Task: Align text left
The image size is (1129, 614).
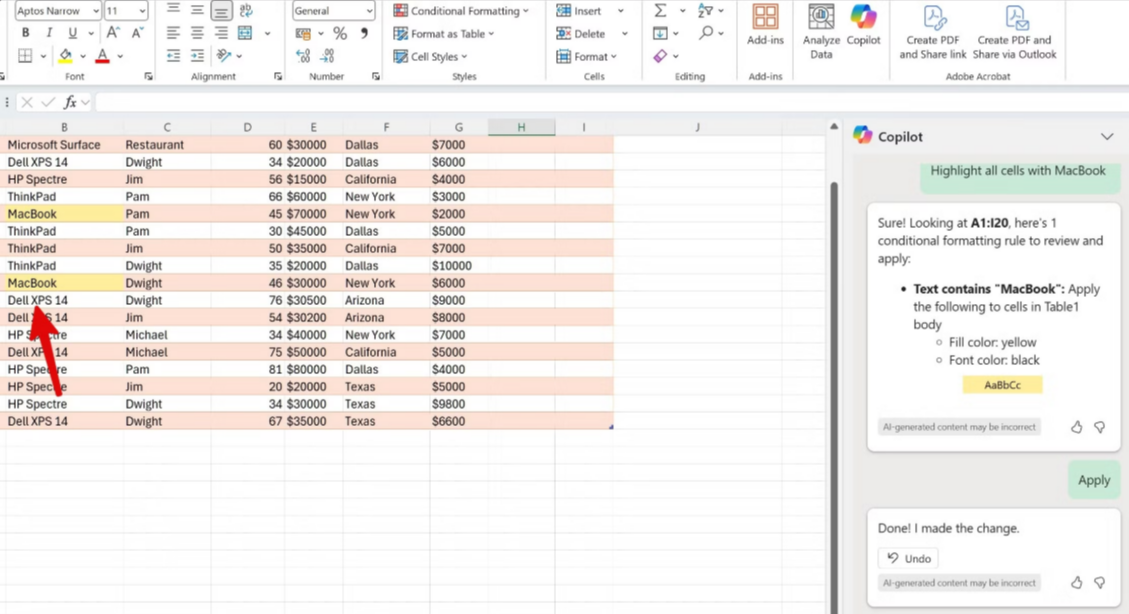Action: (x=174, y=33)
